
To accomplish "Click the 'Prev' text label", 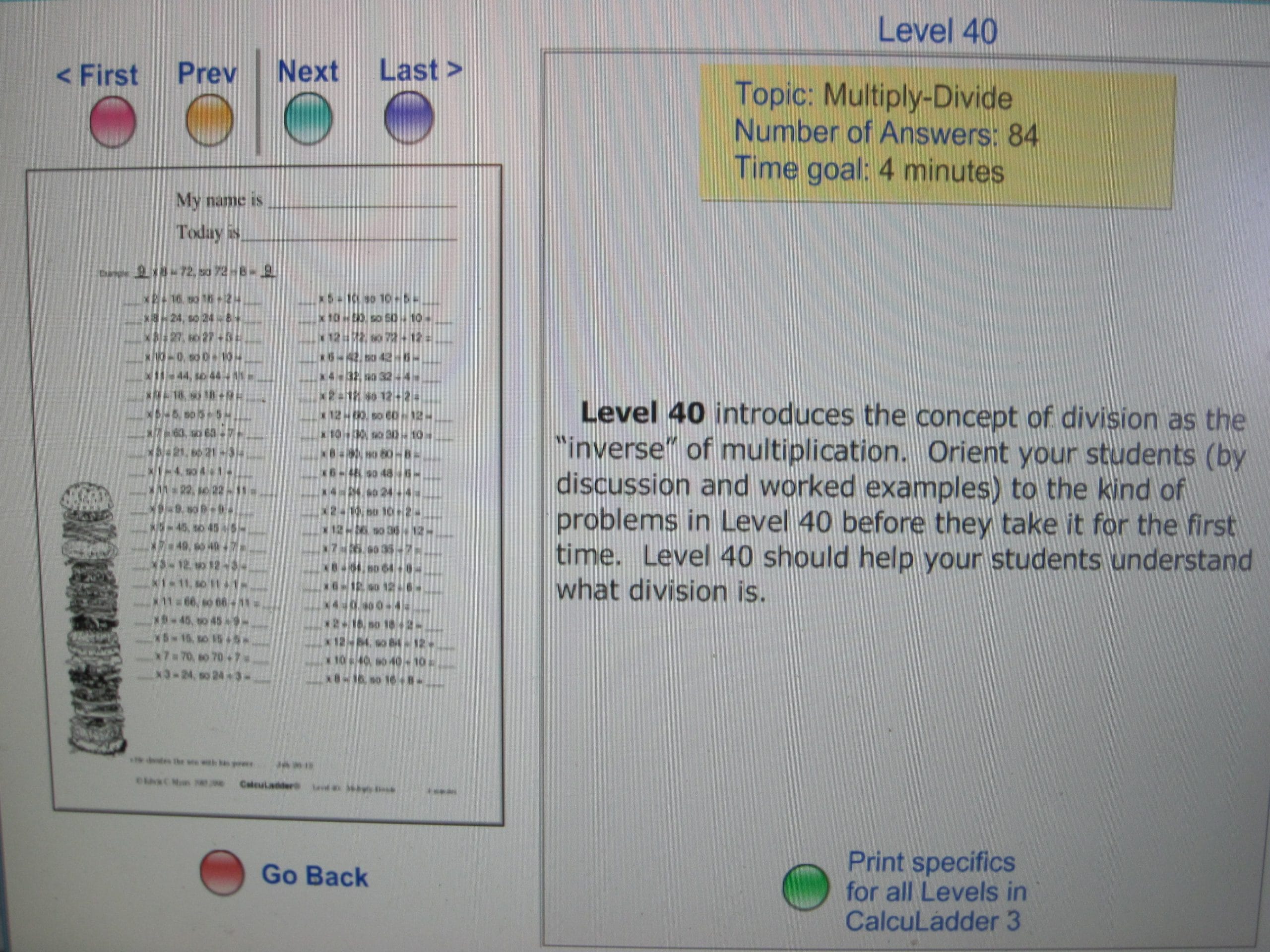I will click(207, 73).
